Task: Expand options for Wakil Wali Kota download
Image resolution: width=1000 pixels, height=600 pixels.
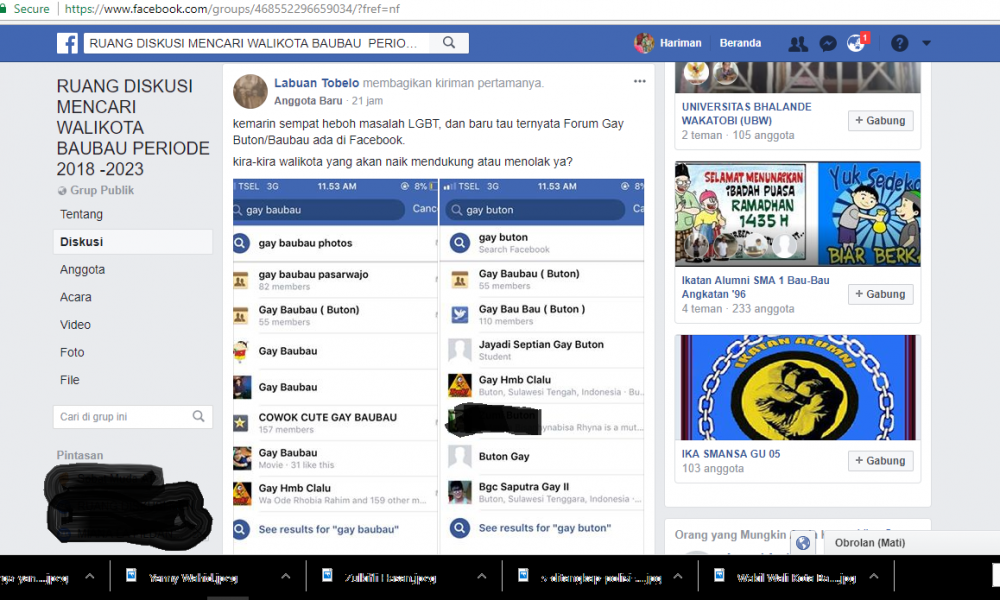Action: click(874, 576)
